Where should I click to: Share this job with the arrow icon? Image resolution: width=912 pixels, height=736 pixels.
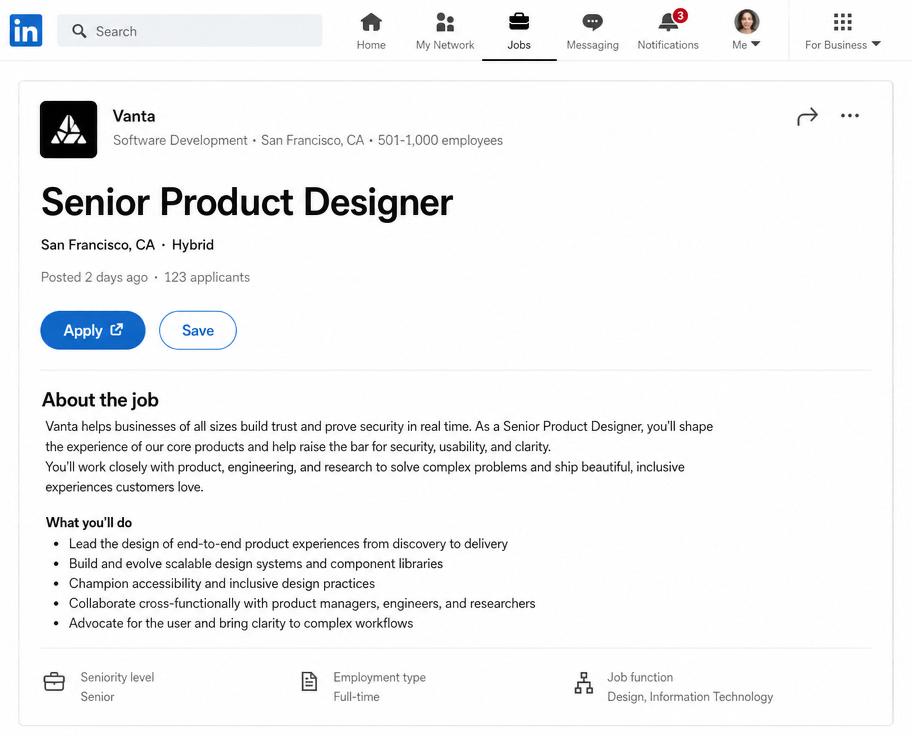[807, 116]
